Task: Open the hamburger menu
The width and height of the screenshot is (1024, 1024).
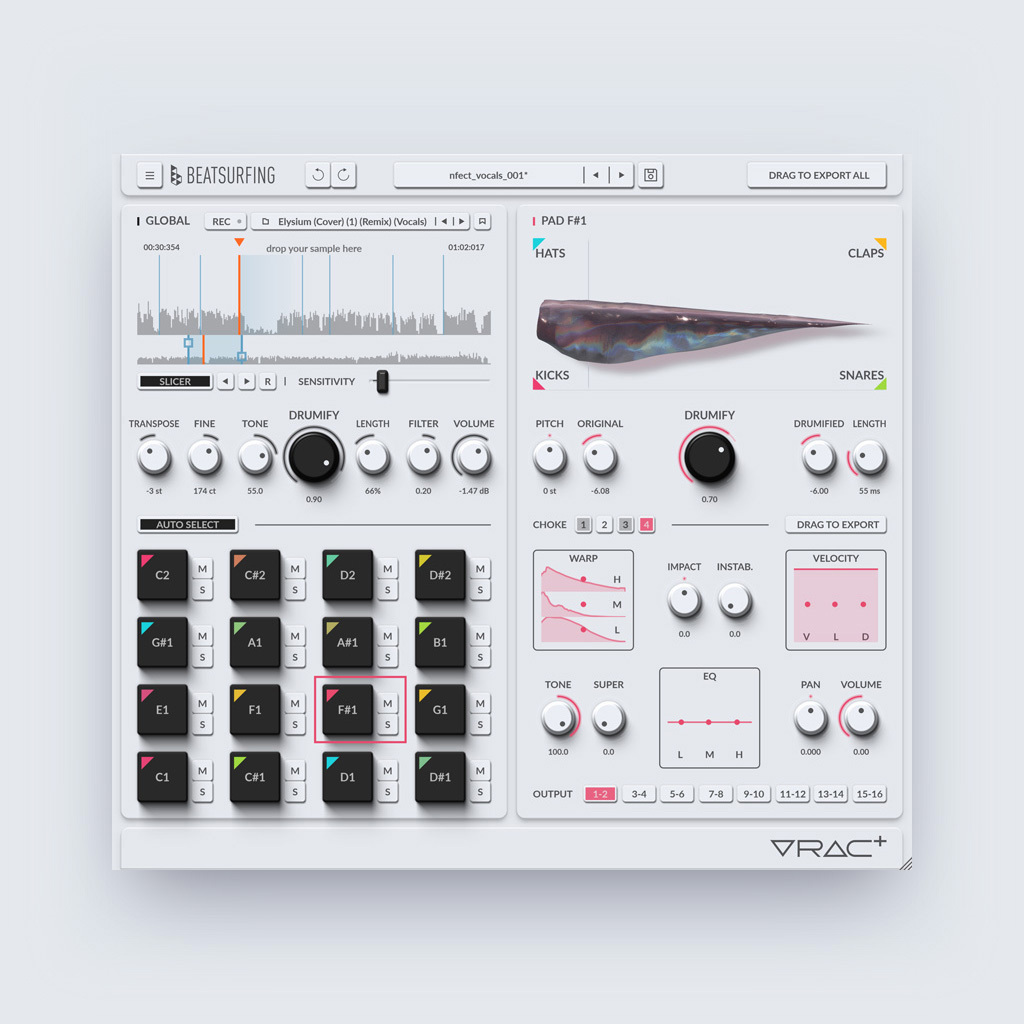Action: 150,175
